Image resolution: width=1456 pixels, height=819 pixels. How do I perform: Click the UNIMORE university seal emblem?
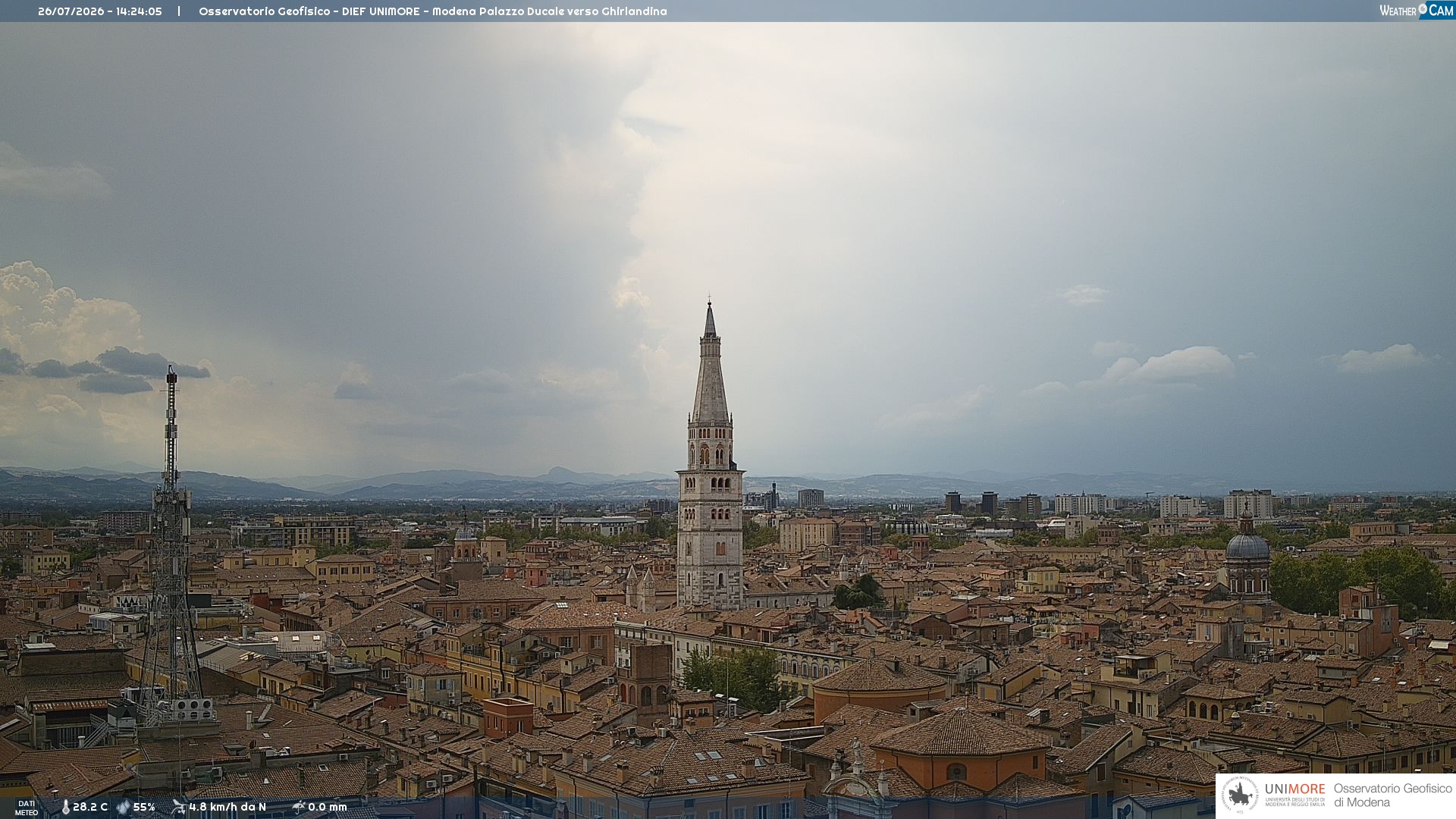(x=1240, y=795)
